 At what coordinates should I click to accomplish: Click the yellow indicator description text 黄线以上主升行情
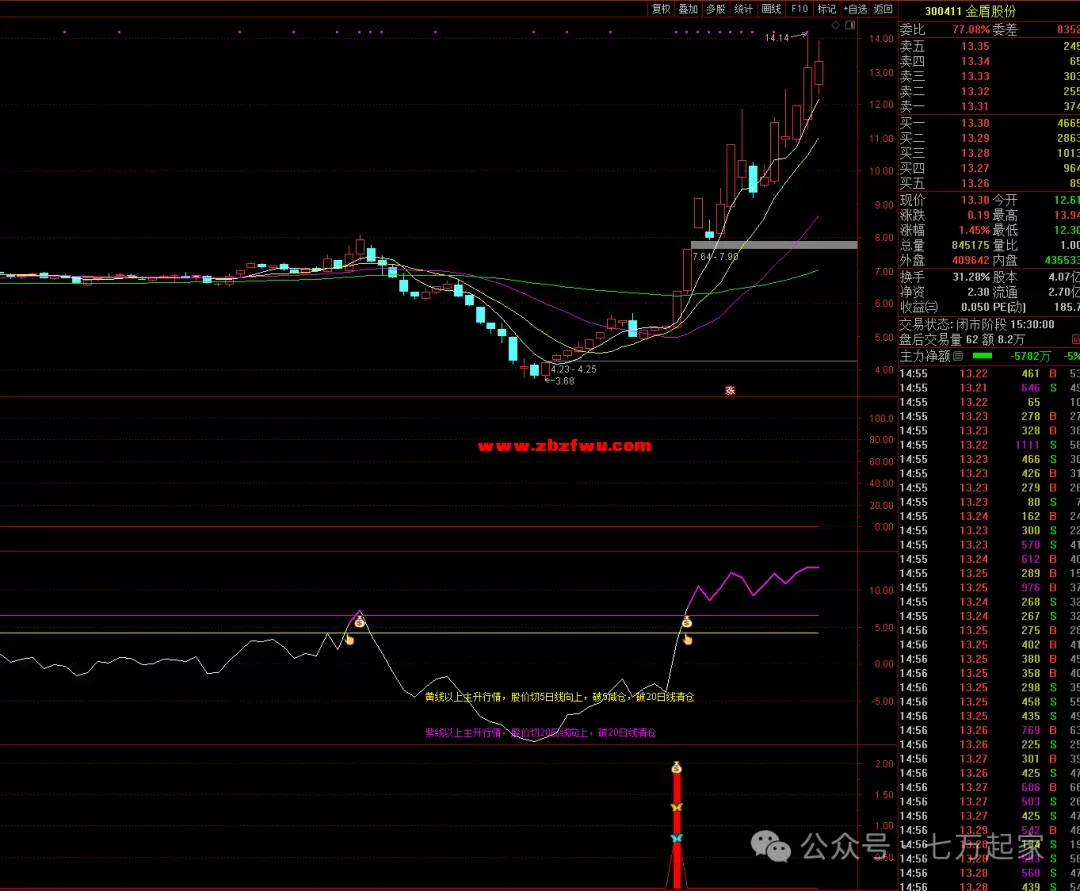[x=559, y=697]
